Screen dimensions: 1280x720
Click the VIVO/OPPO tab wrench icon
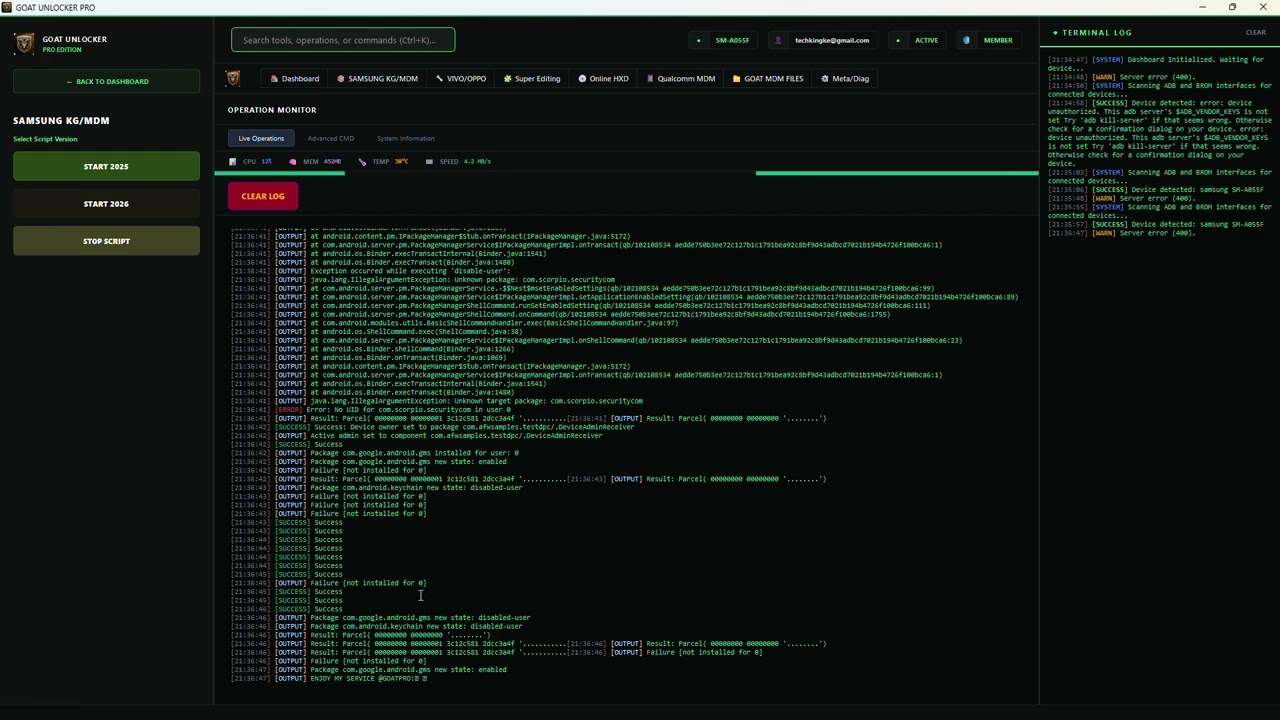439,79
